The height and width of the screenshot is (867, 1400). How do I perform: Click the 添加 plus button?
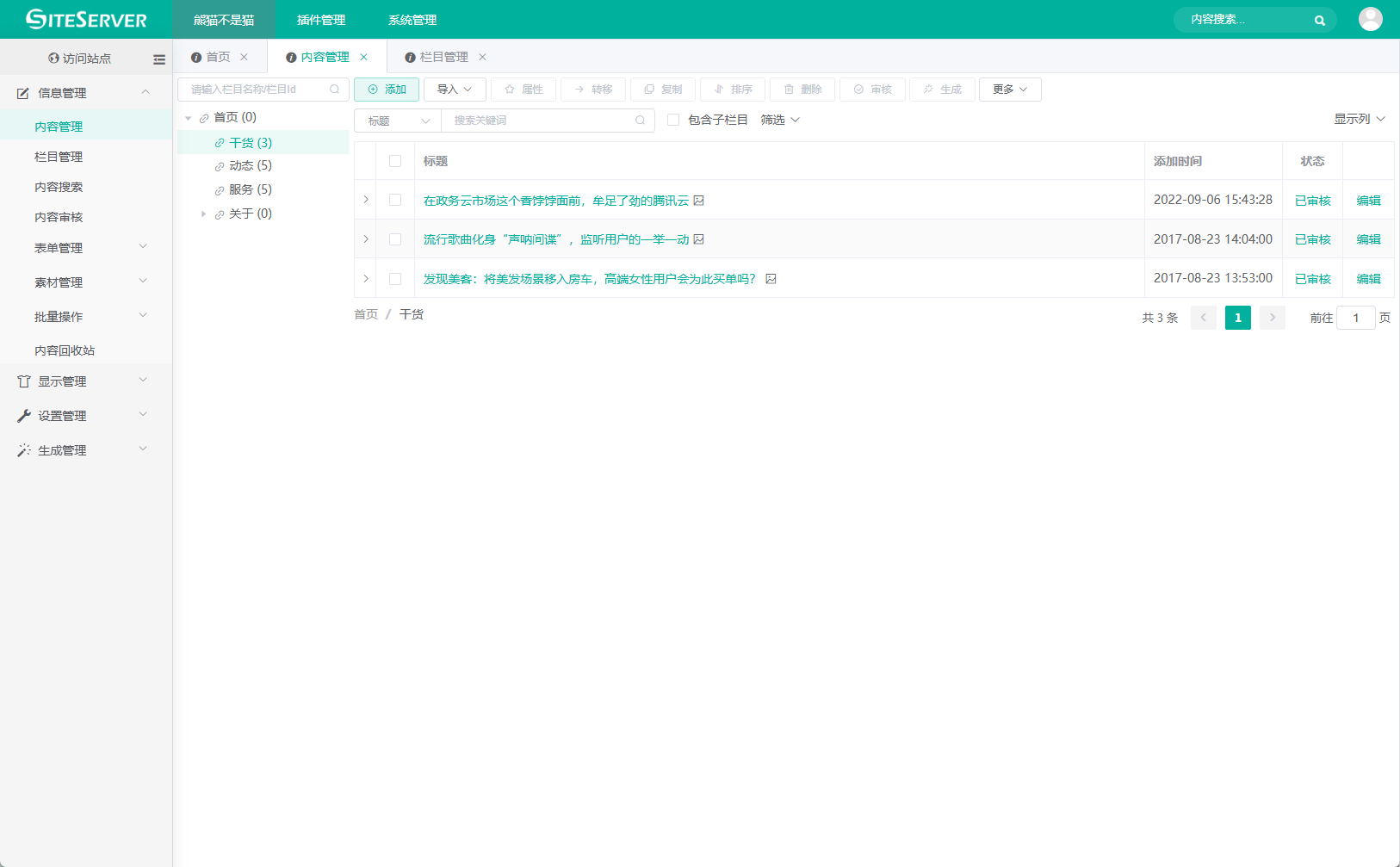387,90
